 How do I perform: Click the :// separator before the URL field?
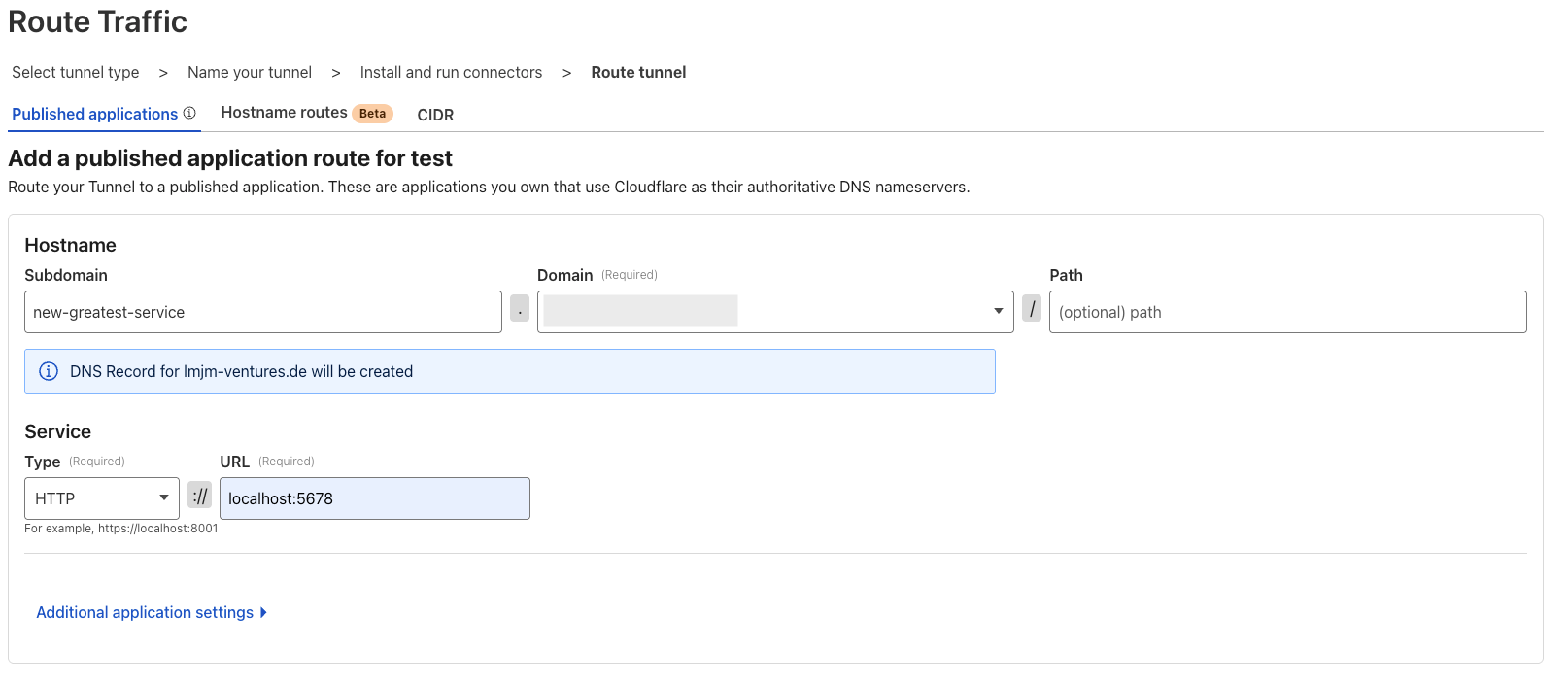tap(199, 497)
